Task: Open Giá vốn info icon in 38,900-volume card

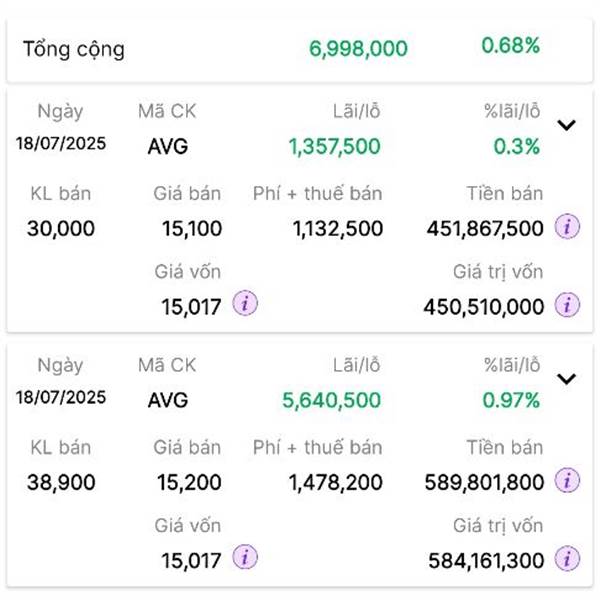Action: 244,558
